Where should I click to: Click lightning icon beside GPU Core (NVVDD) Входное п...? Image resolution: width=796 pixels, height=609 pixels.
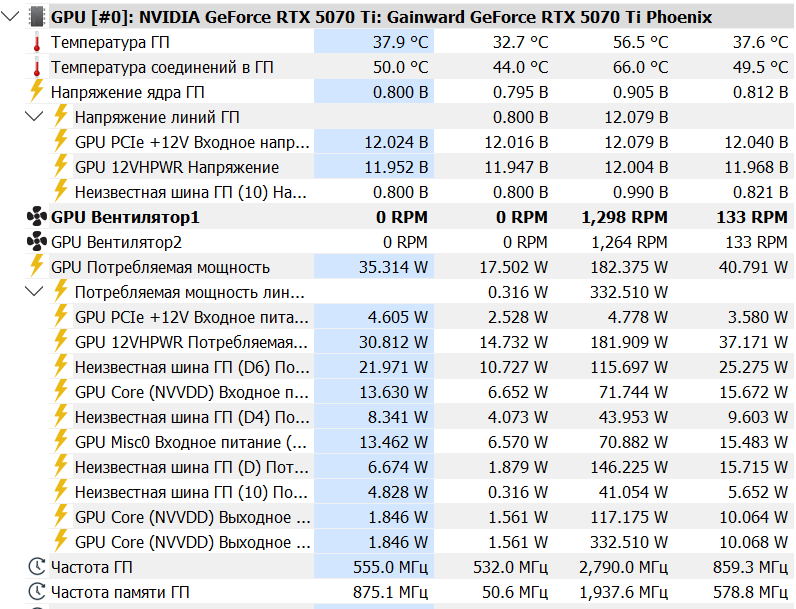61,391
